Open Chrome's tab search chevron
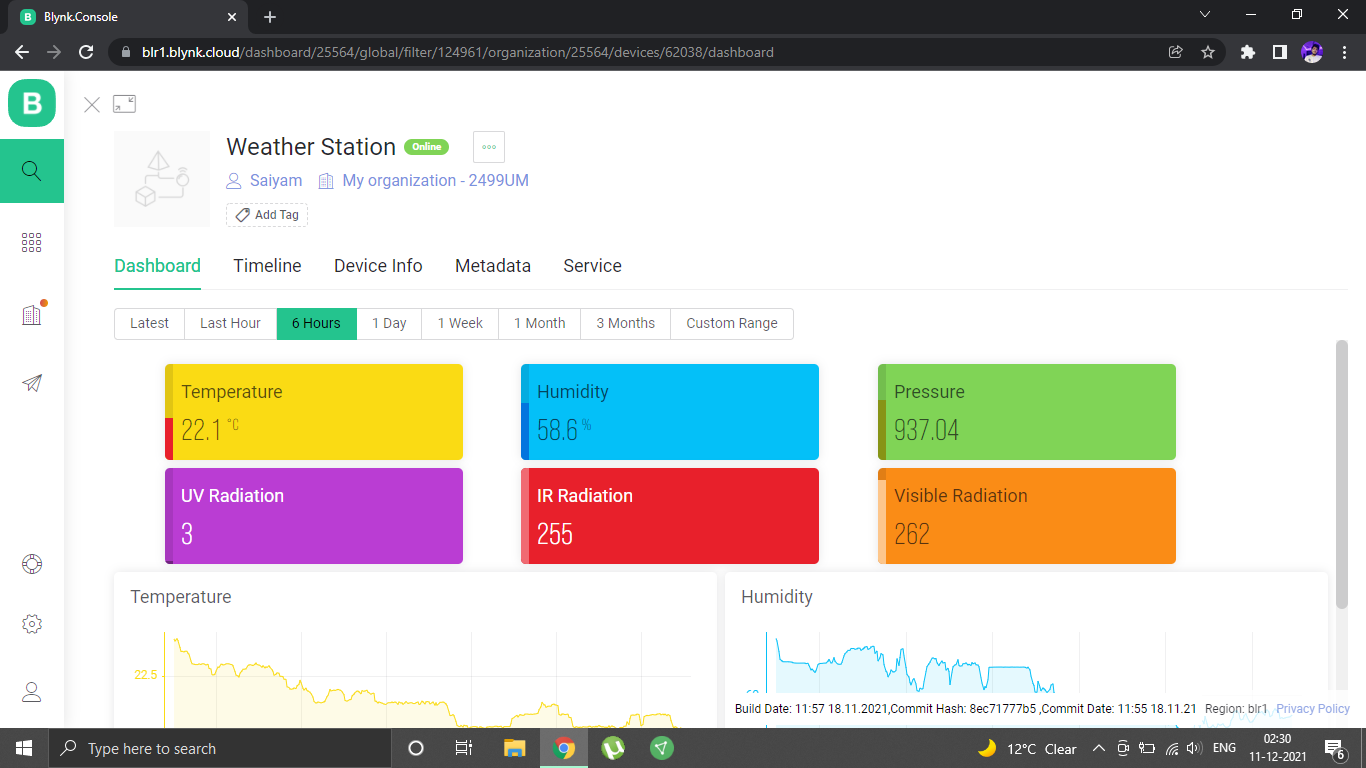The height and width of the screenshot is (768, 1366). [1205, 15]
